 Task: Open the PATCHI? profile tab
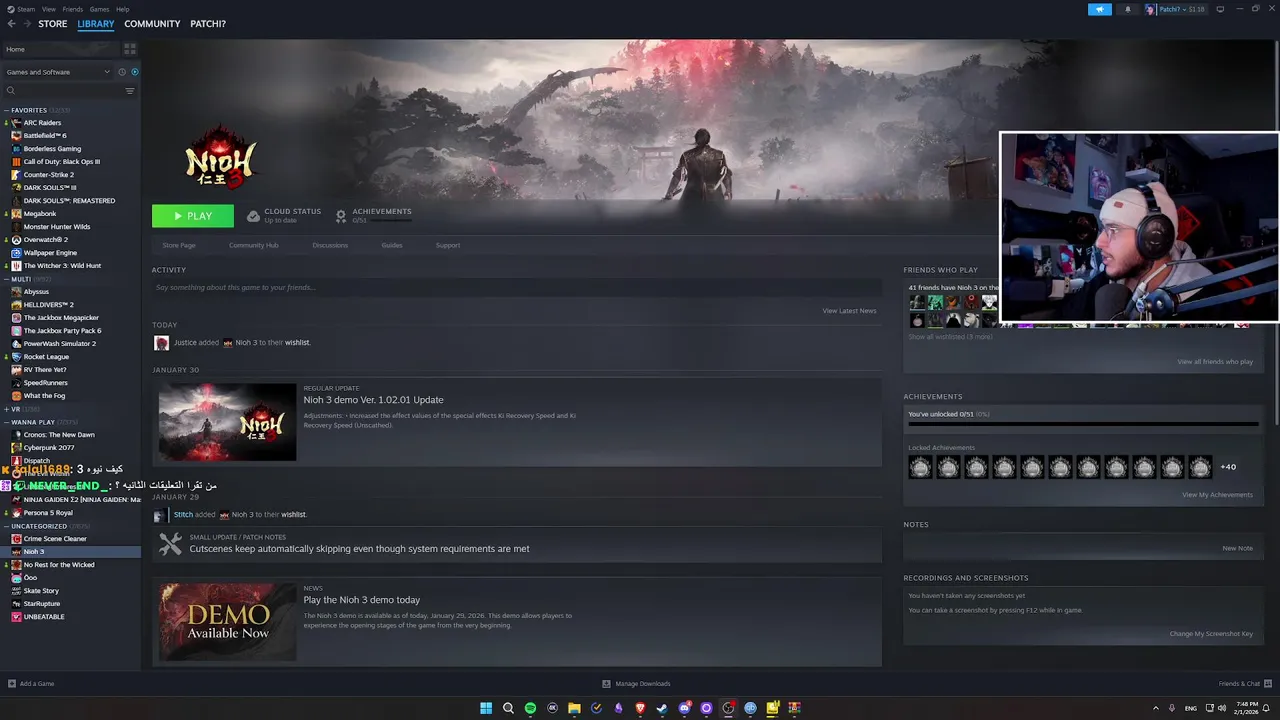(x=208, y=24)
